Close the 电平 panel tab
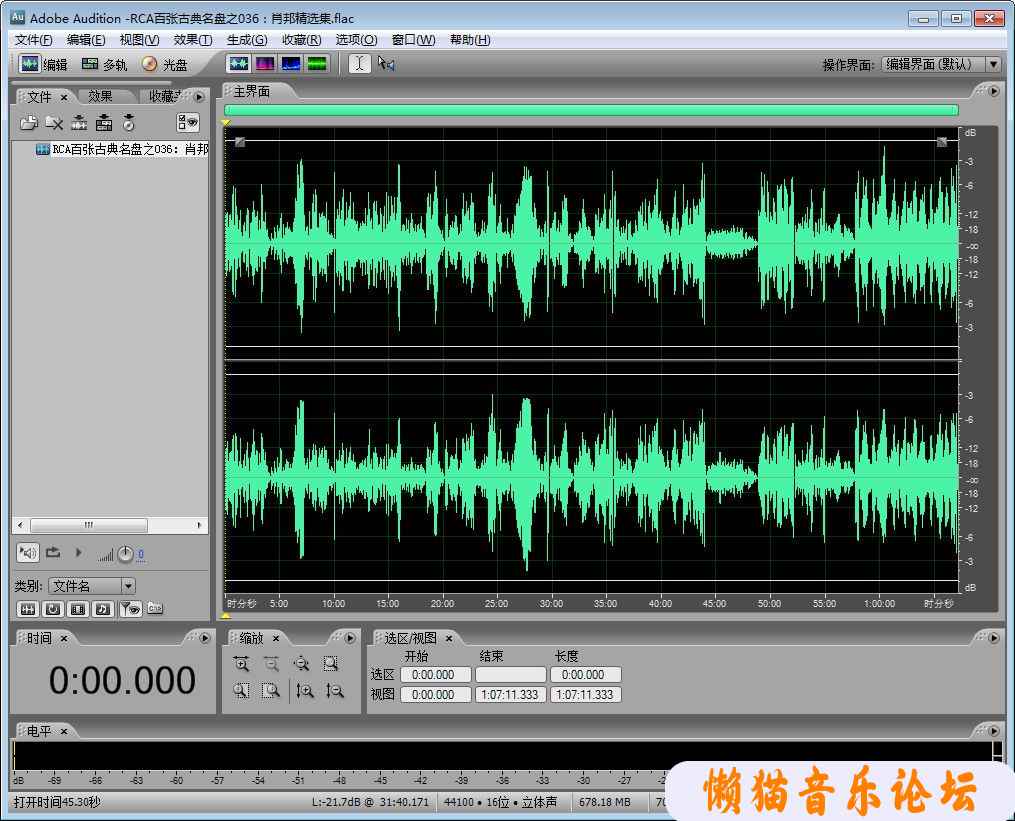Screen dimensions: 1015x821 point(64,732)
